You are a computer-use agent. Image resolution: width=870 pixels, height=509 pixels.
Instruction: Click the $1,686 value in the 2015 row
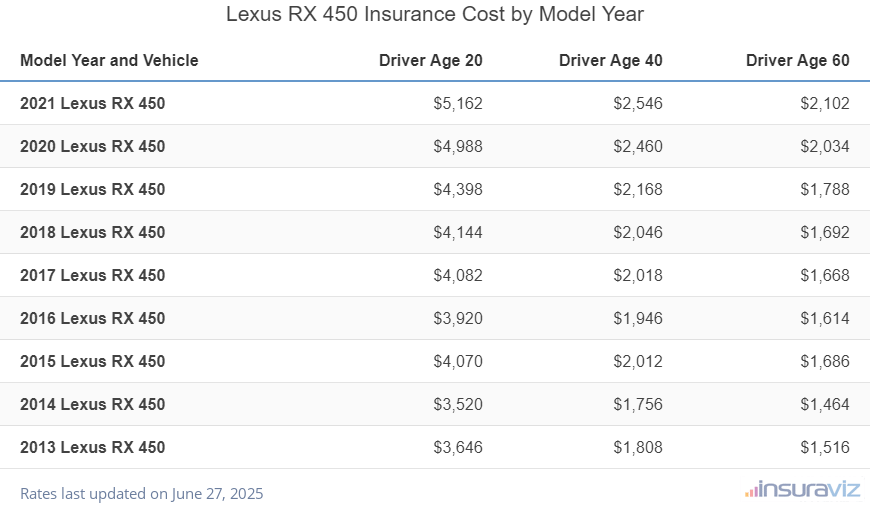point(825,361)
